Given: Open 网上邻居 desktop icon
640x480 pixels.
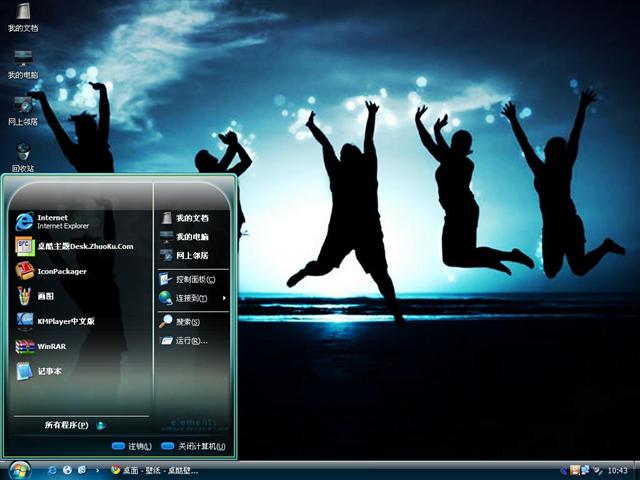Looking at the screenshot, I should tap(23, 108).
